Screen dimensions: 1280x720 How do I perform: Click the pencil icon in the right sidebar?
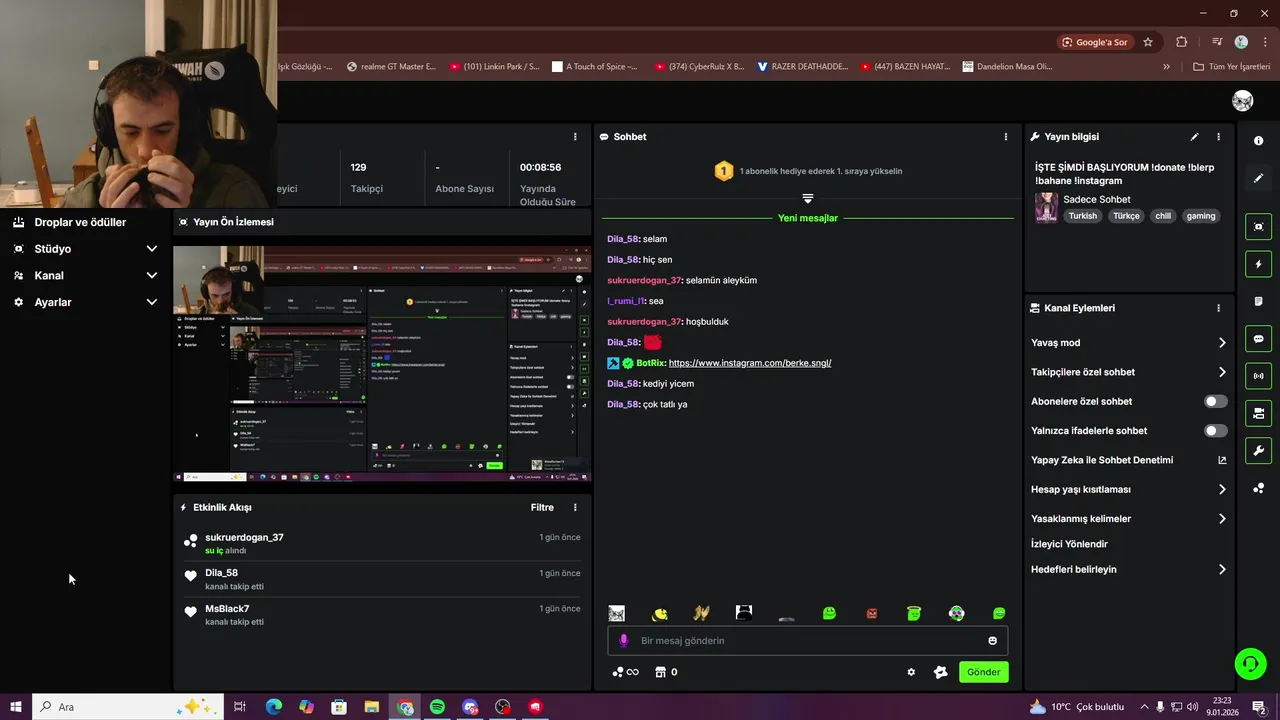(1258, 178)
